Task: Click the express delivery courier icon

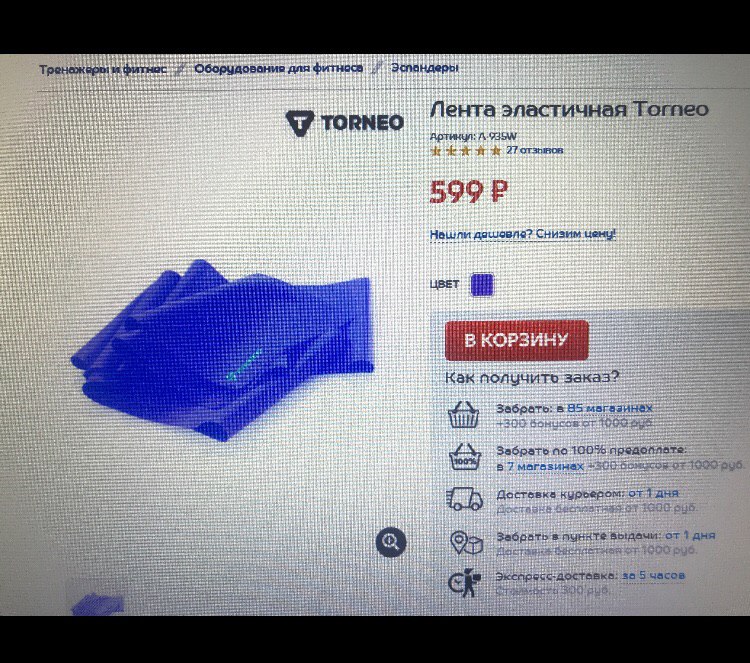Action: tap(464, 583)
